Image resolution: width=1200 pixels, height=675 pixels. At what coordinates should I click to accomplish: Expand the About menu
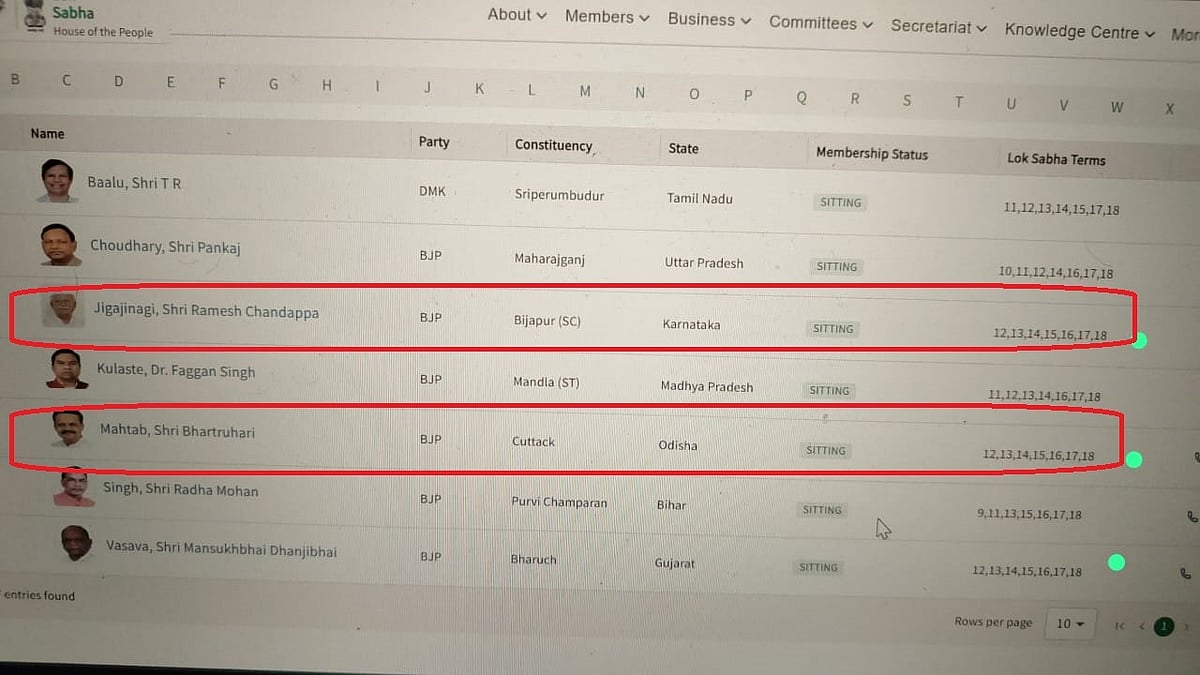point(516,15)
